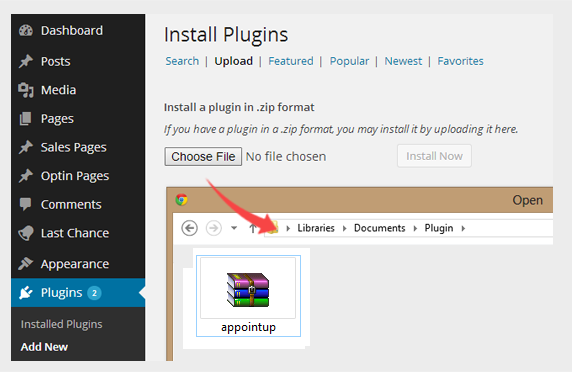The width and height of the screenshot is (572, 372).
Task: Open the recent locations dropdown arrow
Action: 234,228
